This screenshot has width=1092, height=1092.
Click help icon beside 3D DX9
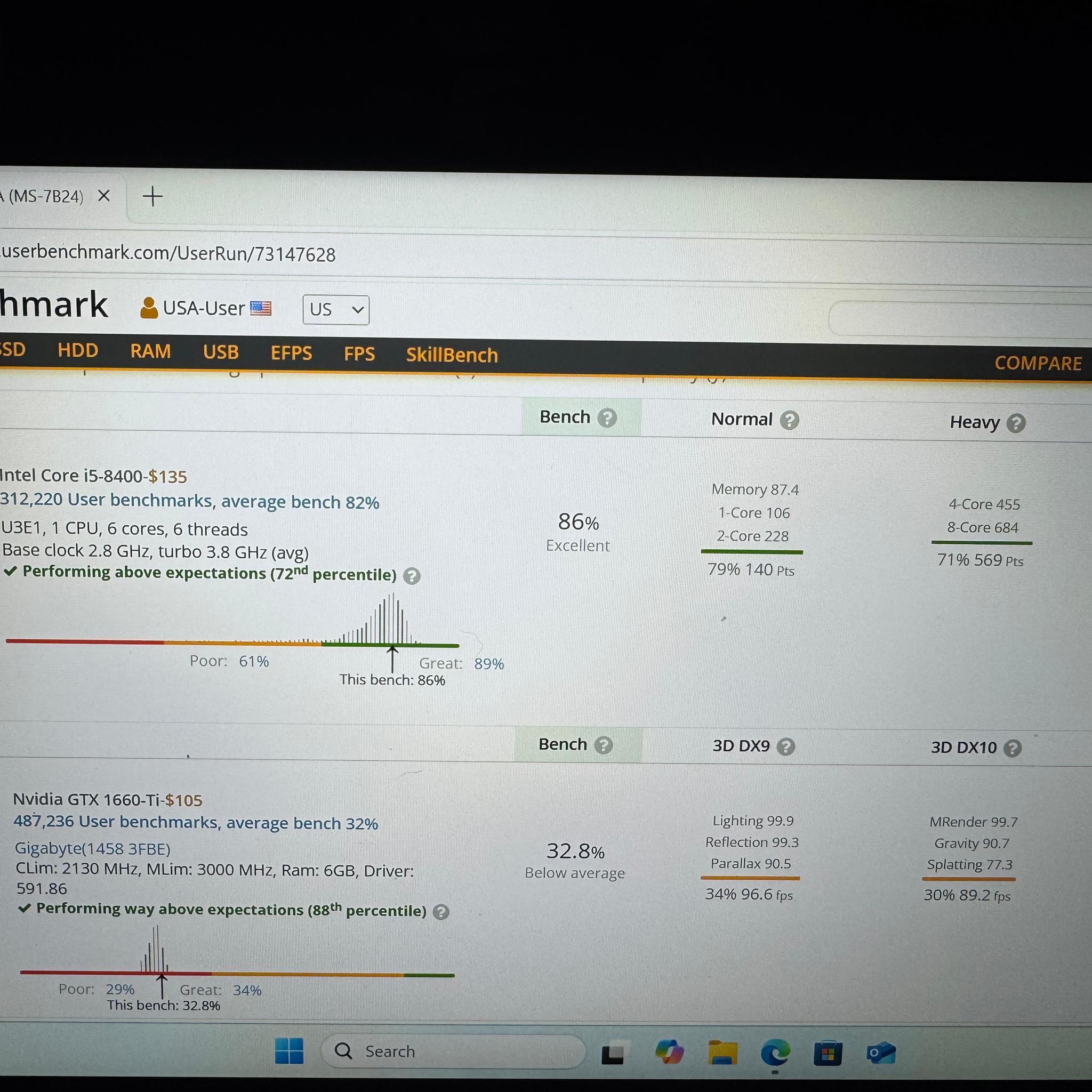pos(785,746)
